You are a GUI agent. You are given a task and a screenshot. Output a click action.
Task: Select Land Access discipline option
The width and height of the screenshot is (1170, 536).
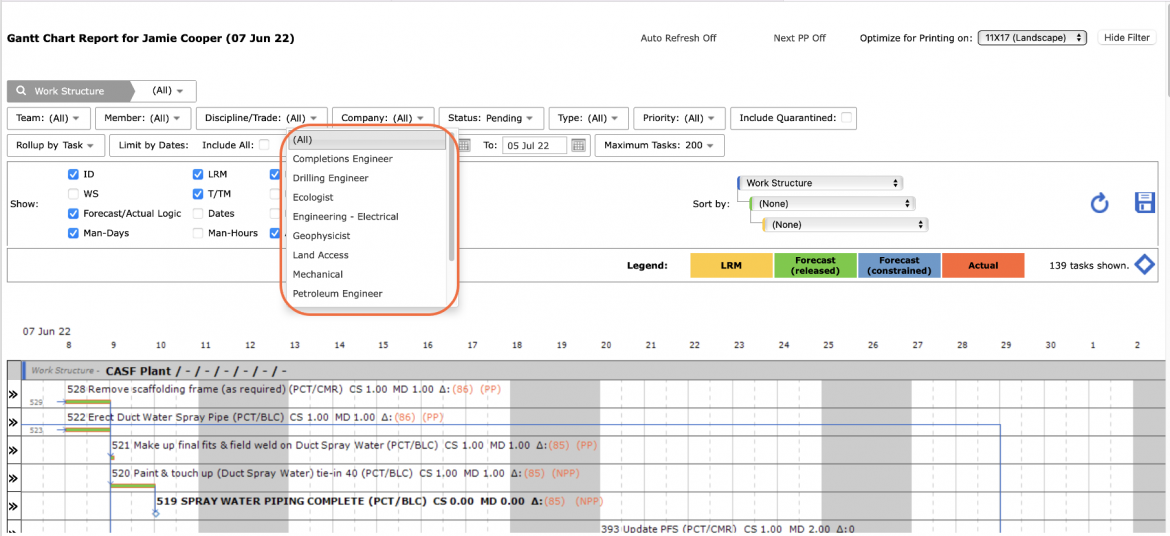tap(368, 255)
